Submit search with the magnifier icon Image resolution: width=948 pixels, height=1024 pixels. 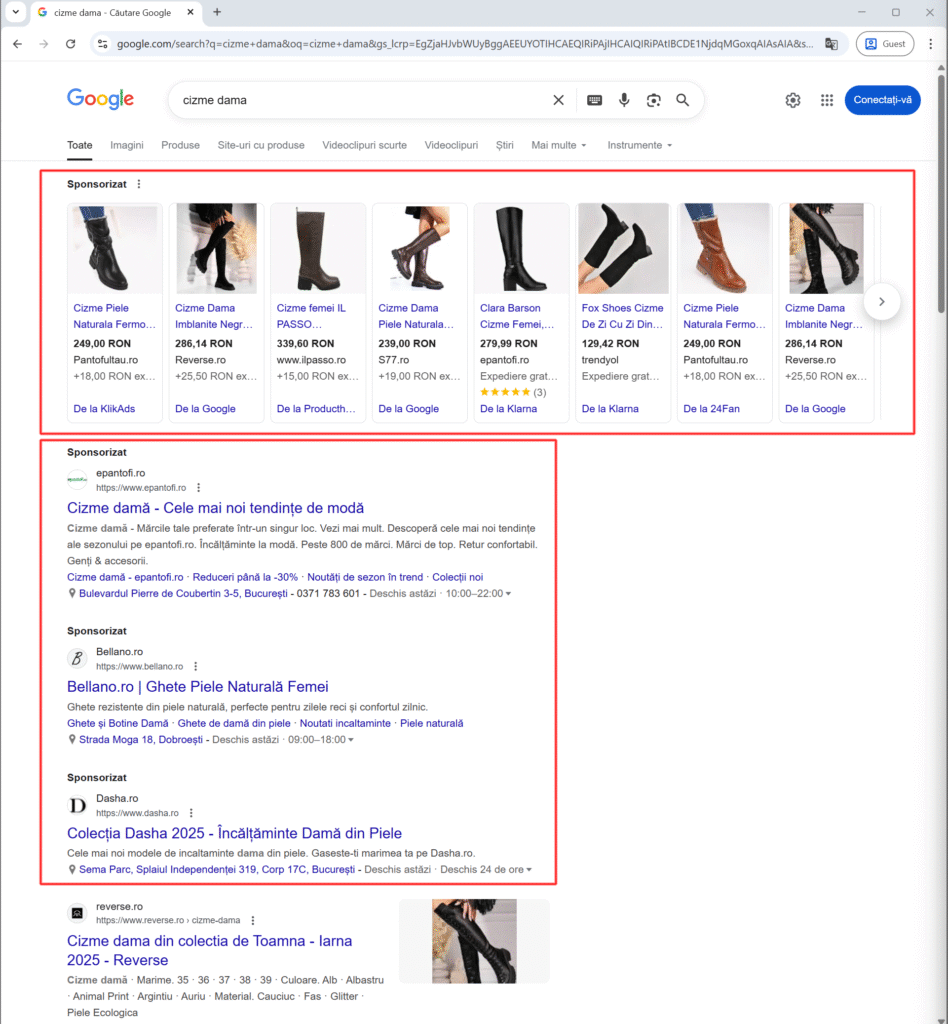[x=682, y=100]
